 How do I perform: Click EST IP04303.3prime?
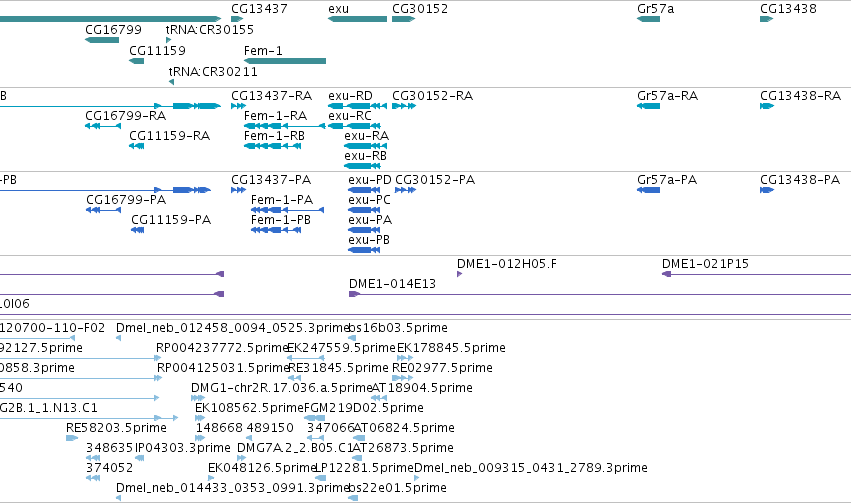tap(182, 449)
